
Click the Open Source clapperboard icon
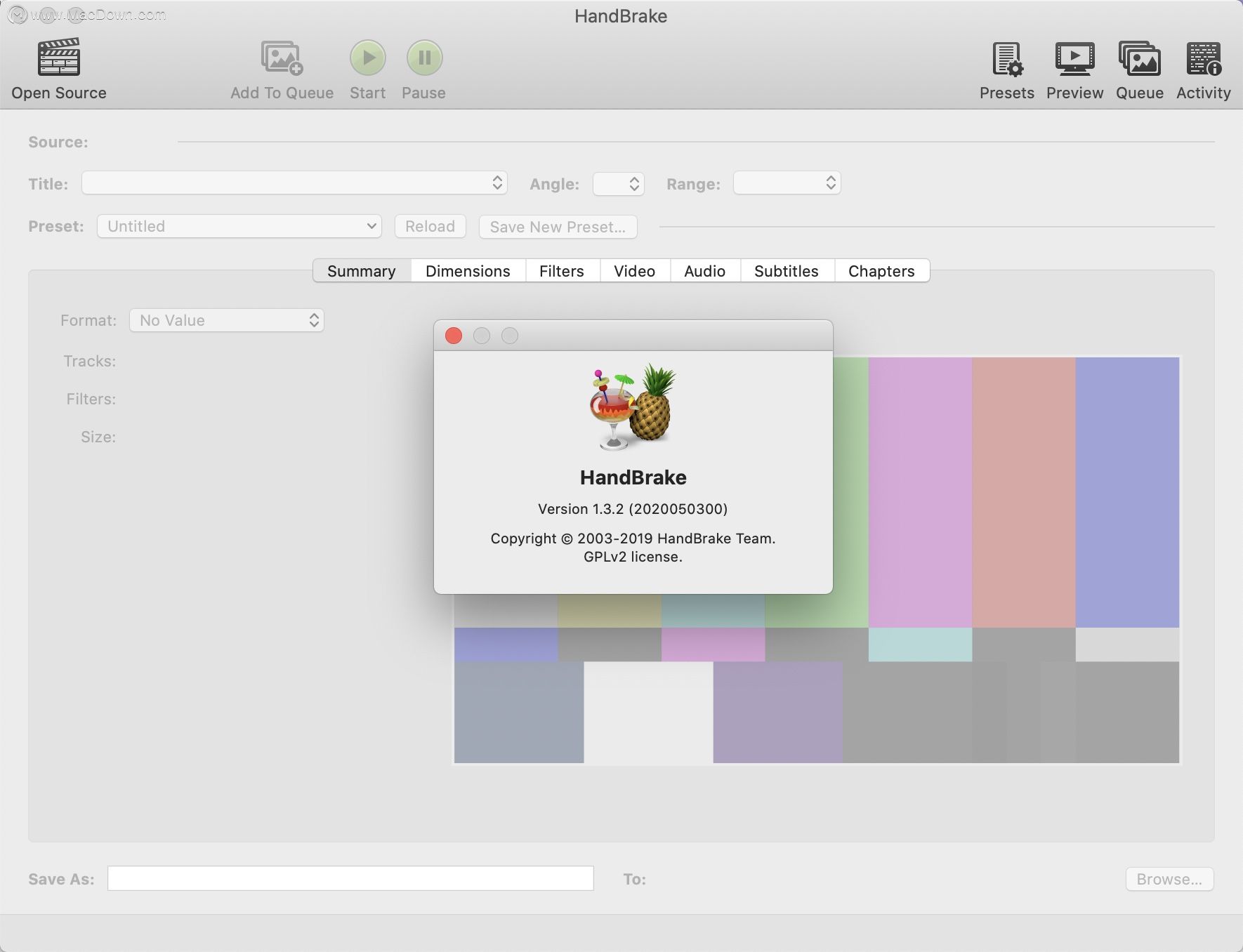tap(59, 58)
